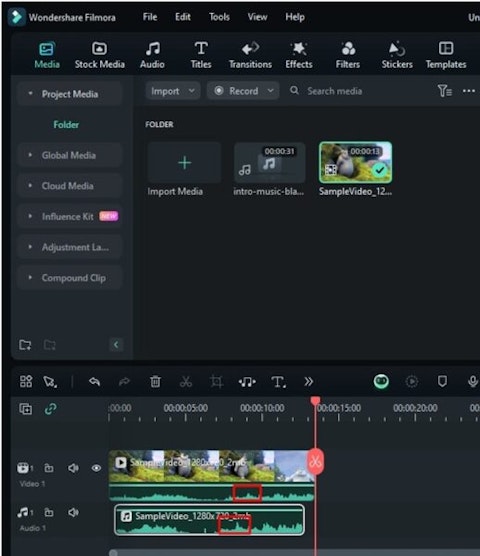480x556 pixels.
Task: Click the timeline layout grid icon
Action: click(26, 382)
